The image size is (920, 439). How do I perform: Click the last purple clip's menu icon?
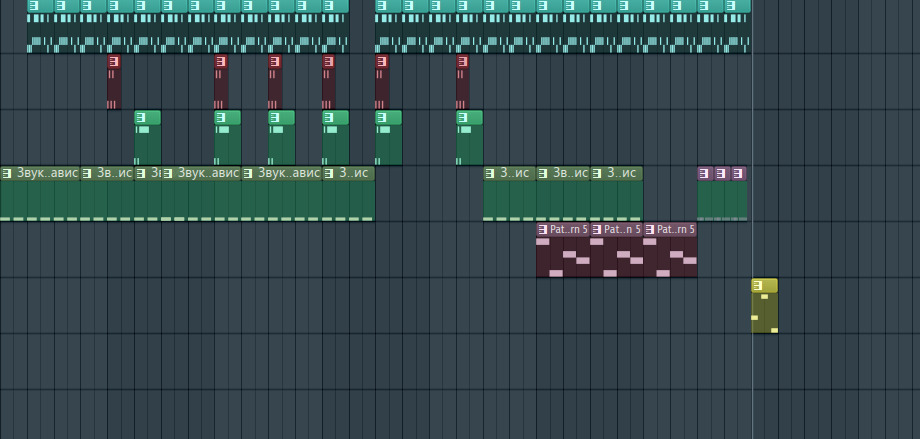pyautogui.click(x=738, y=174)
